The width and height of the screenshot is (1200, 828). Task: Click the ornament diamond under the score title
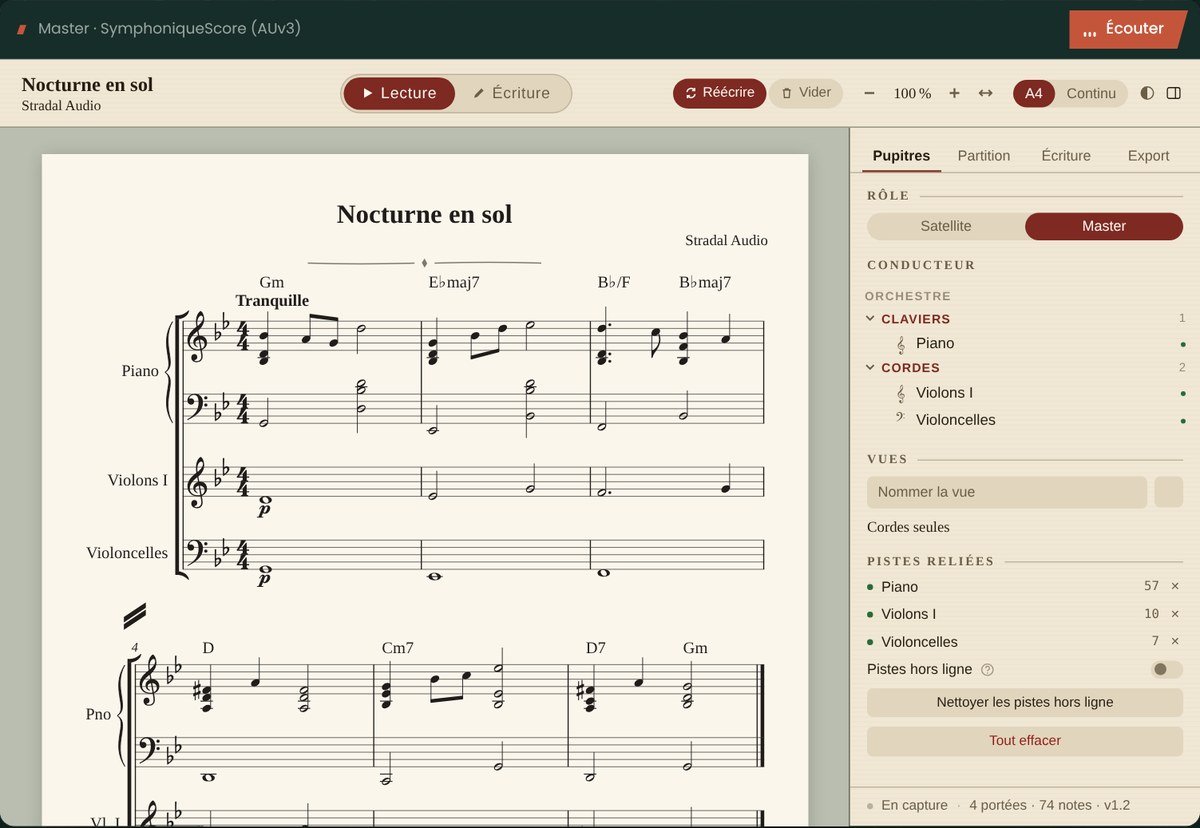pyautogui.click(x=424, y=263)
